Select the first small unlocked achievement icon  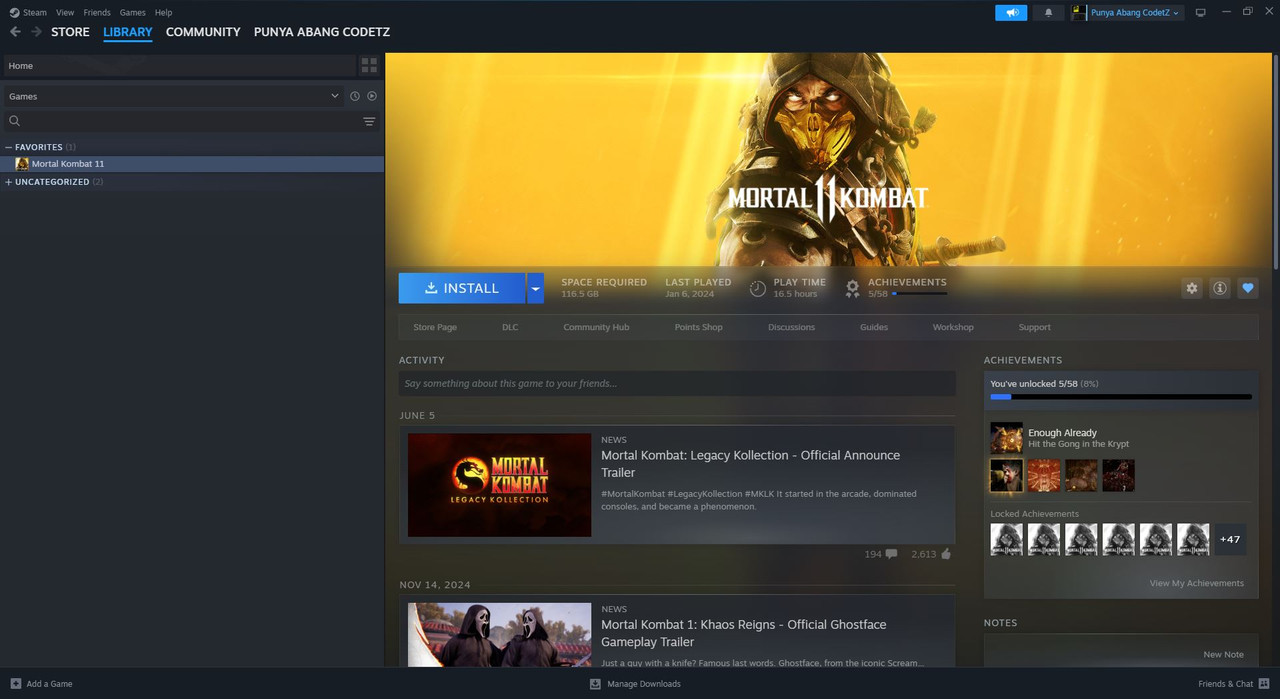pyautogui.click(x=1006, y=476)
